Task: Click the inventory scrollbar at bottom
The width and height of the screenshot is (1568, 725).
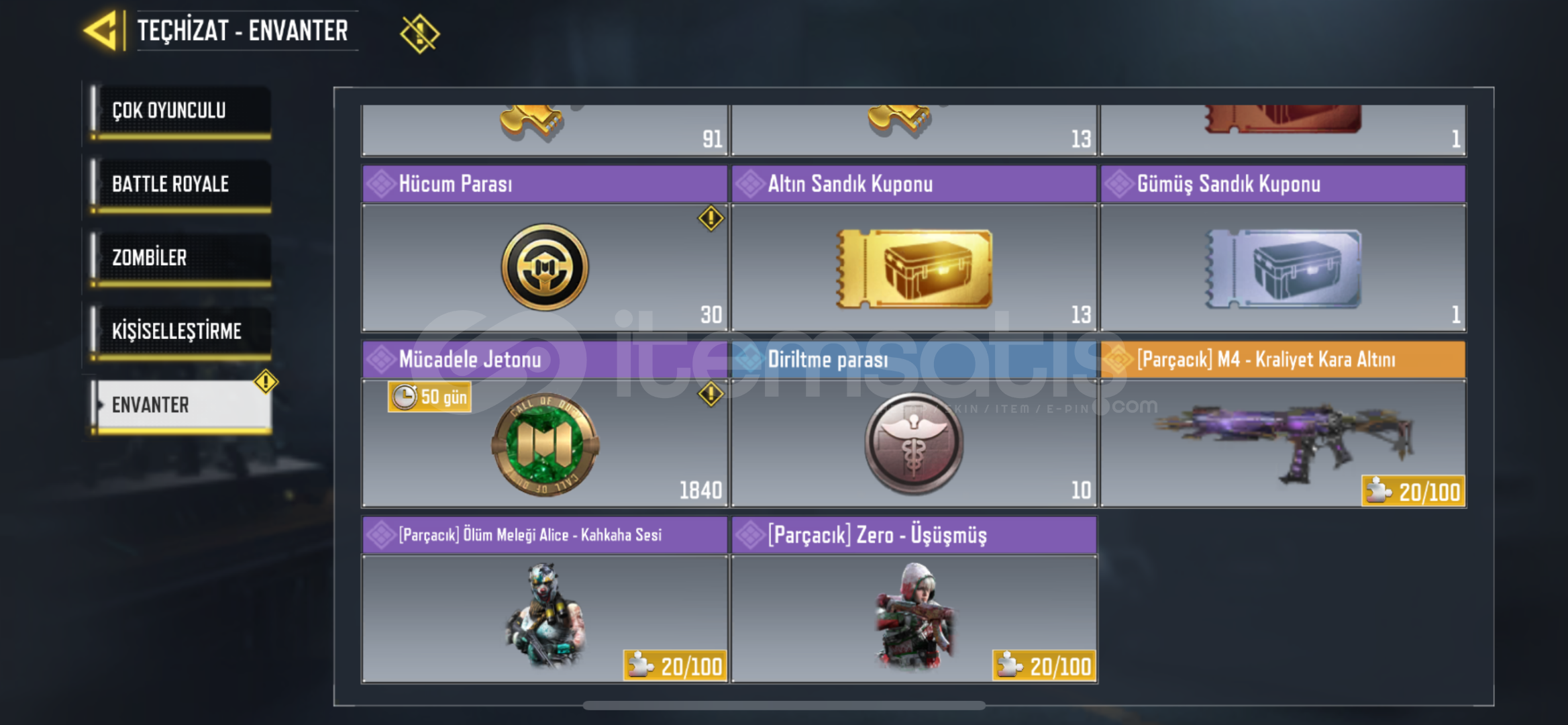Action: point(784,706)
